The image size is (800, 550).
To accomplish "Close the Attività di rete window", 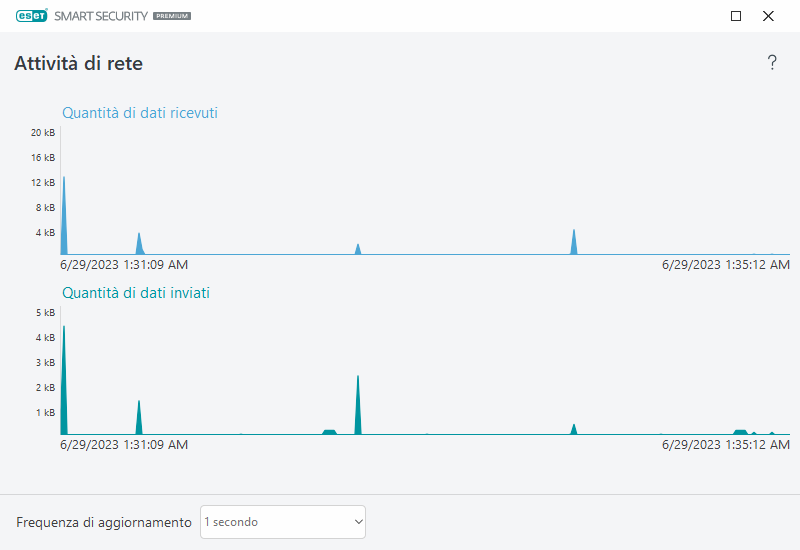I will tap(768, 16).
